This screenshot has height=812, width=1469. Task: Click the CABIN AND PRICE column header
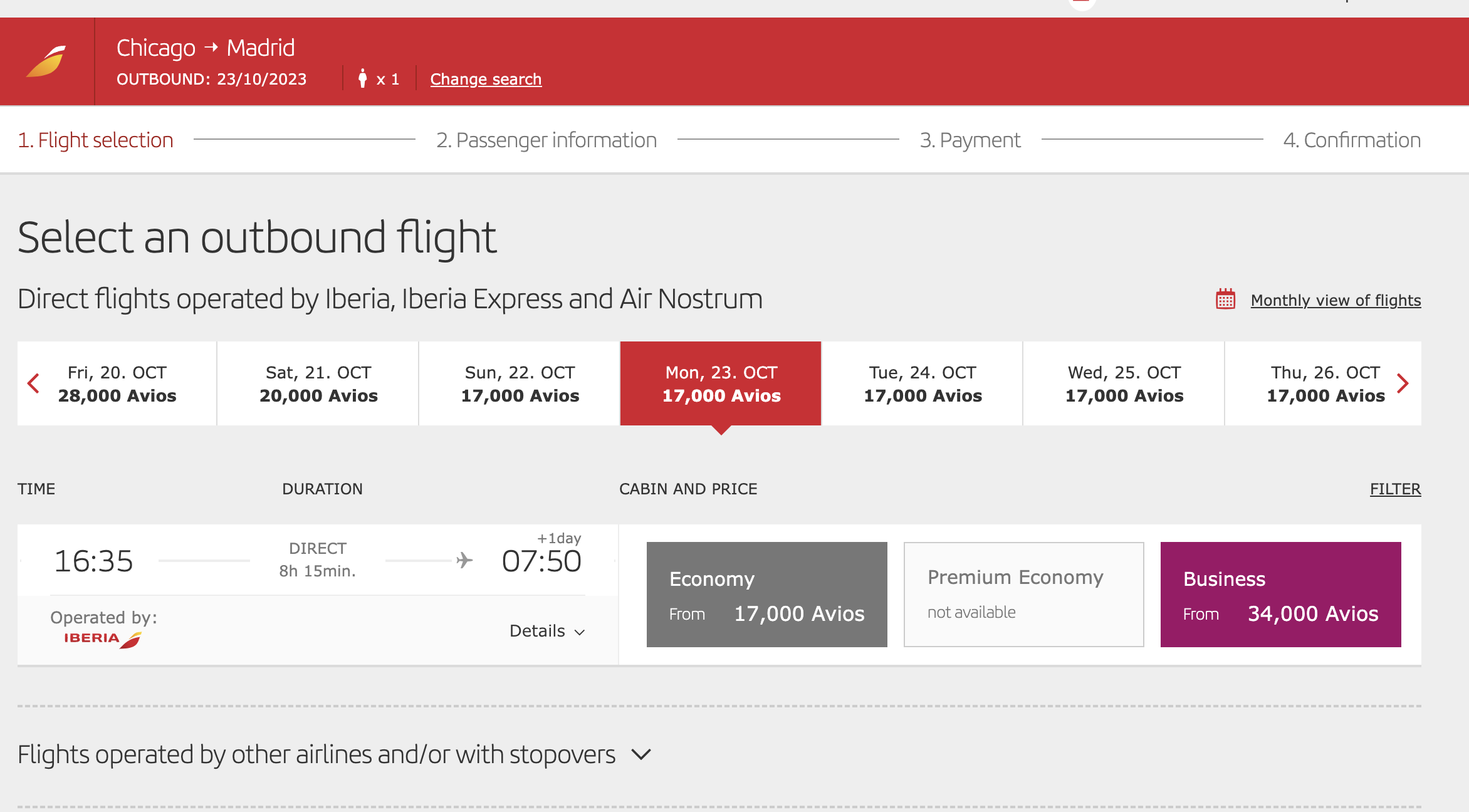coord(688,489)
